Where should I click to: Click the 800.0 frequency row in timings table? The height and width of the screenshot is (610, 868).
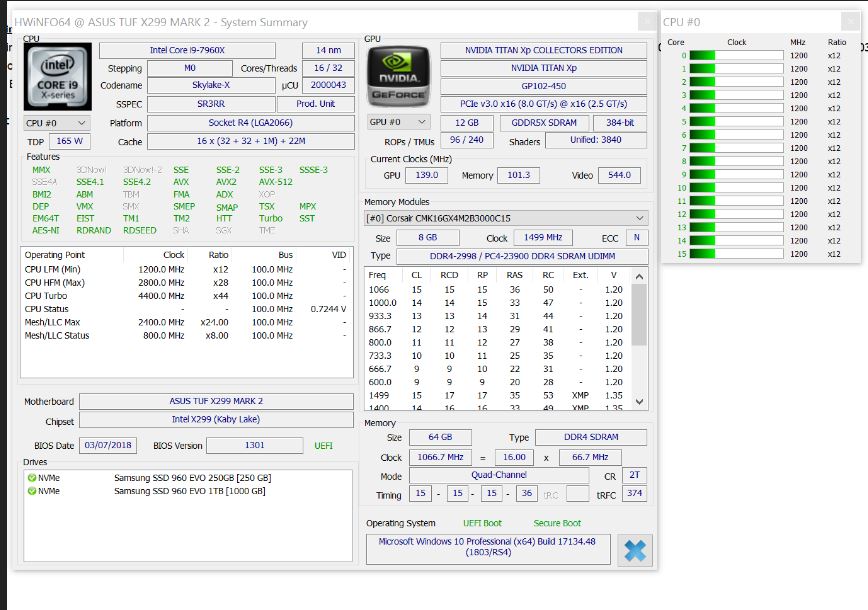497,343
